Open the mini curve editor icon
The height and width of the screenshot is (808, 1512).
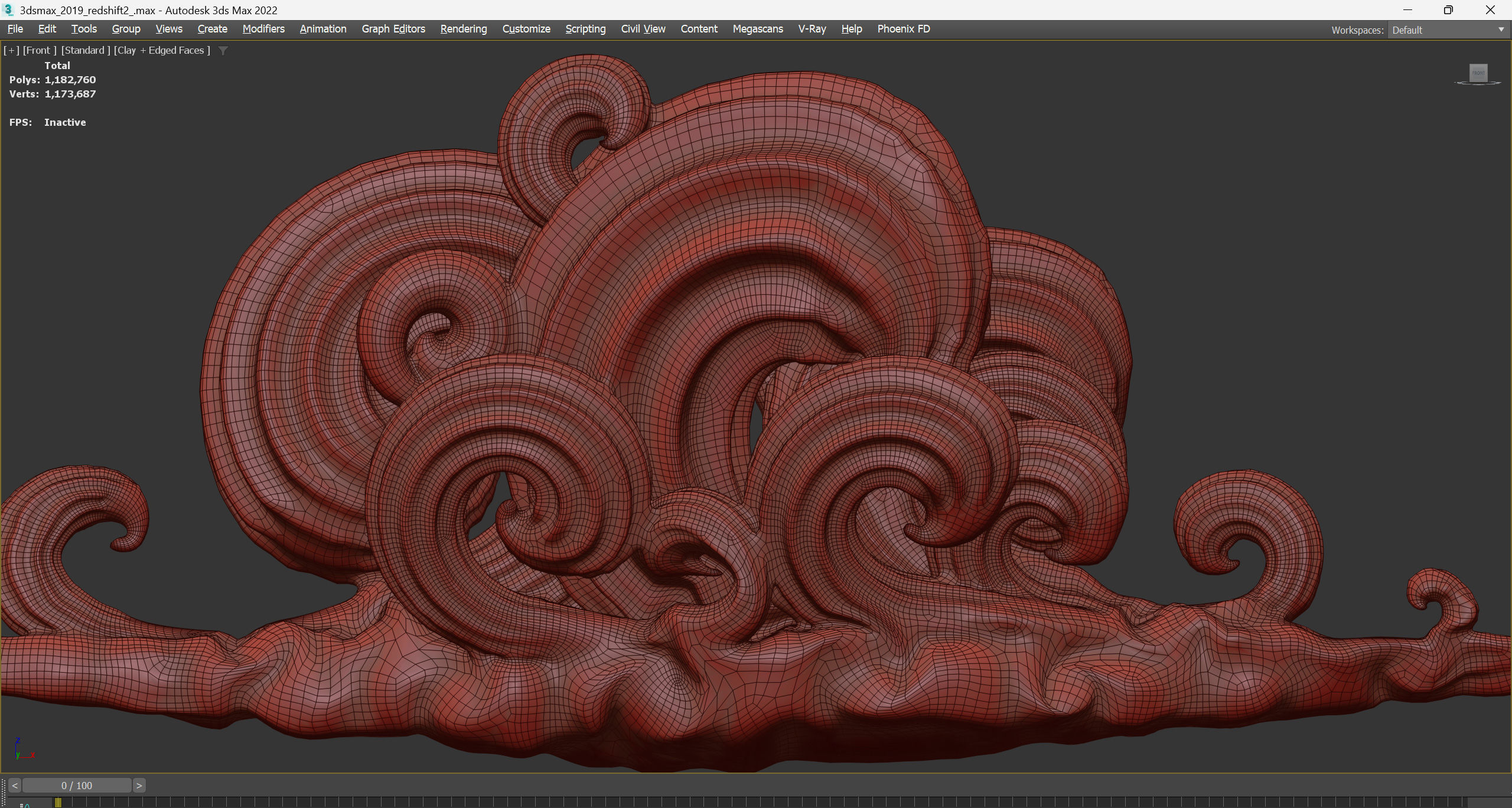click(25, 804)
